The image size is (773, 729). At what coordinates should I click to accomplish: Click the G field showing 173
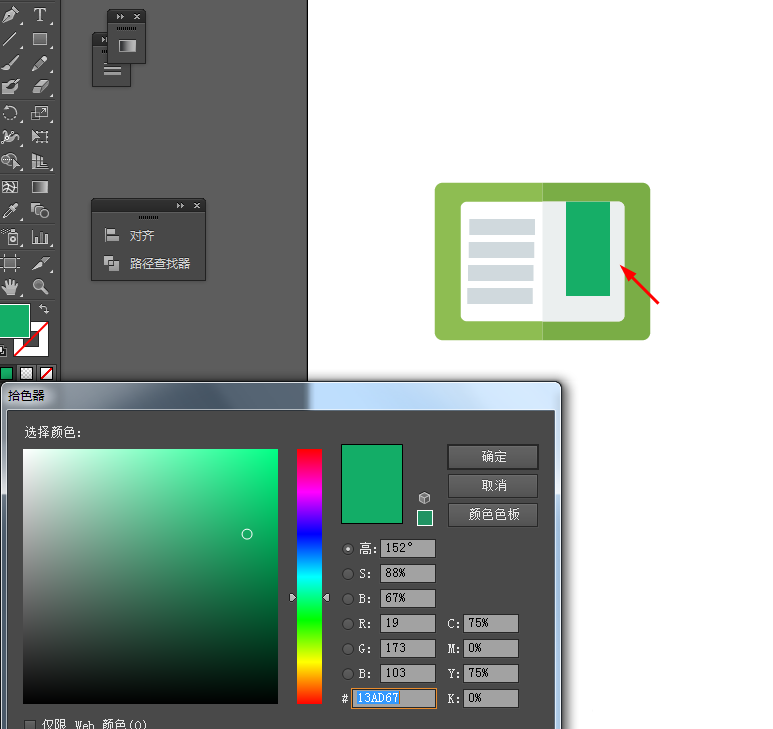pos(408,649)
